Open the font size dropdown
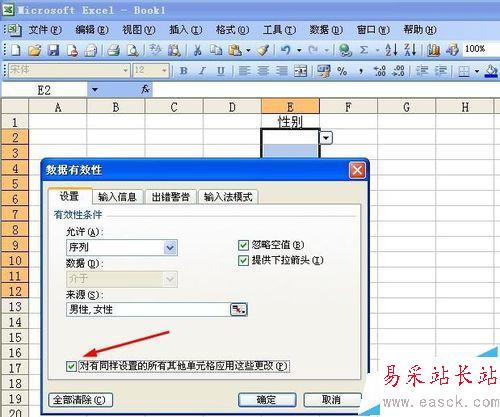The height and width of the screenshot is (417, 500). click(x=164, y=71)
